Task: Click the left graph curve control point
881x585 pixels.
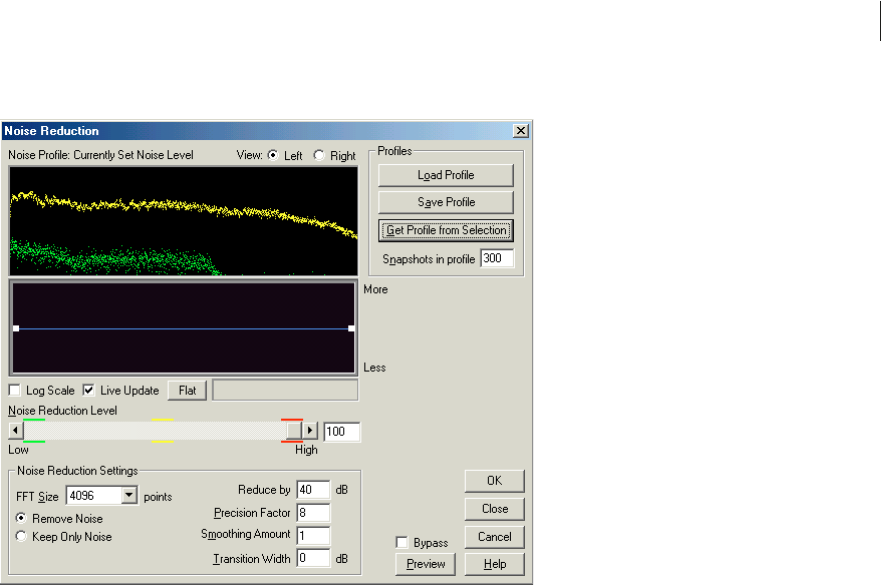Action: point(16,328)
